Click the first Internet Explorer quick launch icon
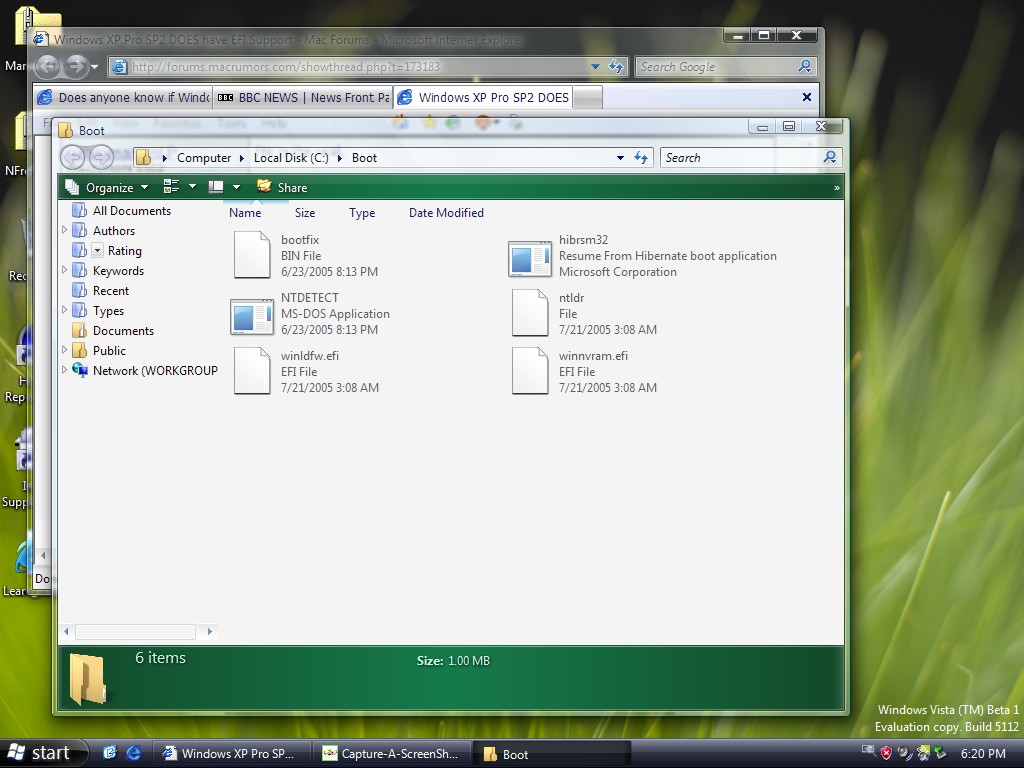1024x768 pixels. 110,753
